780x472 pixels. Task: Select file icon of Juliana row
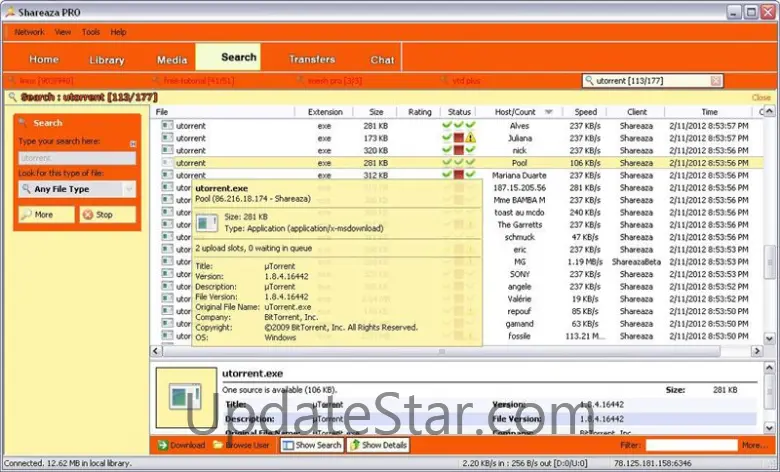[x=168, y=138]
